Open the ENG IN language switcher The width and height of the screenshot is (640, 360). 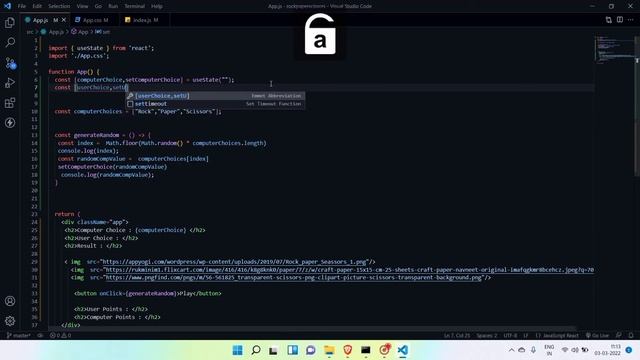point(549,350)
